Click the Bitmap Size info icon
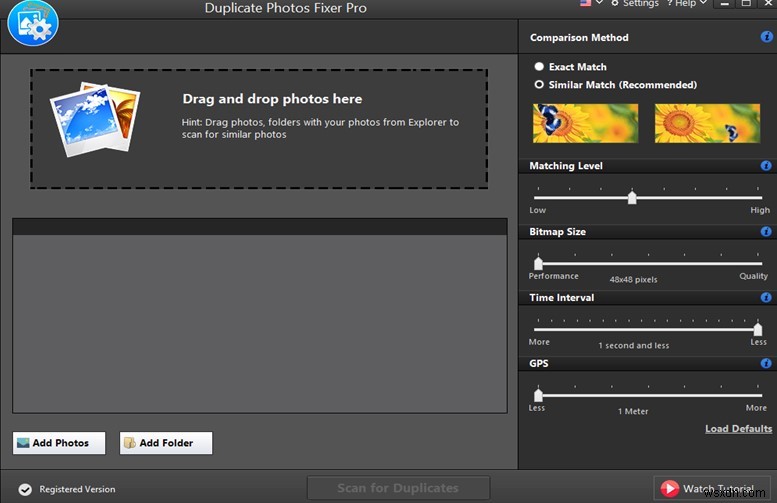Viewport: 777px width, 503px height. (766, 231)
